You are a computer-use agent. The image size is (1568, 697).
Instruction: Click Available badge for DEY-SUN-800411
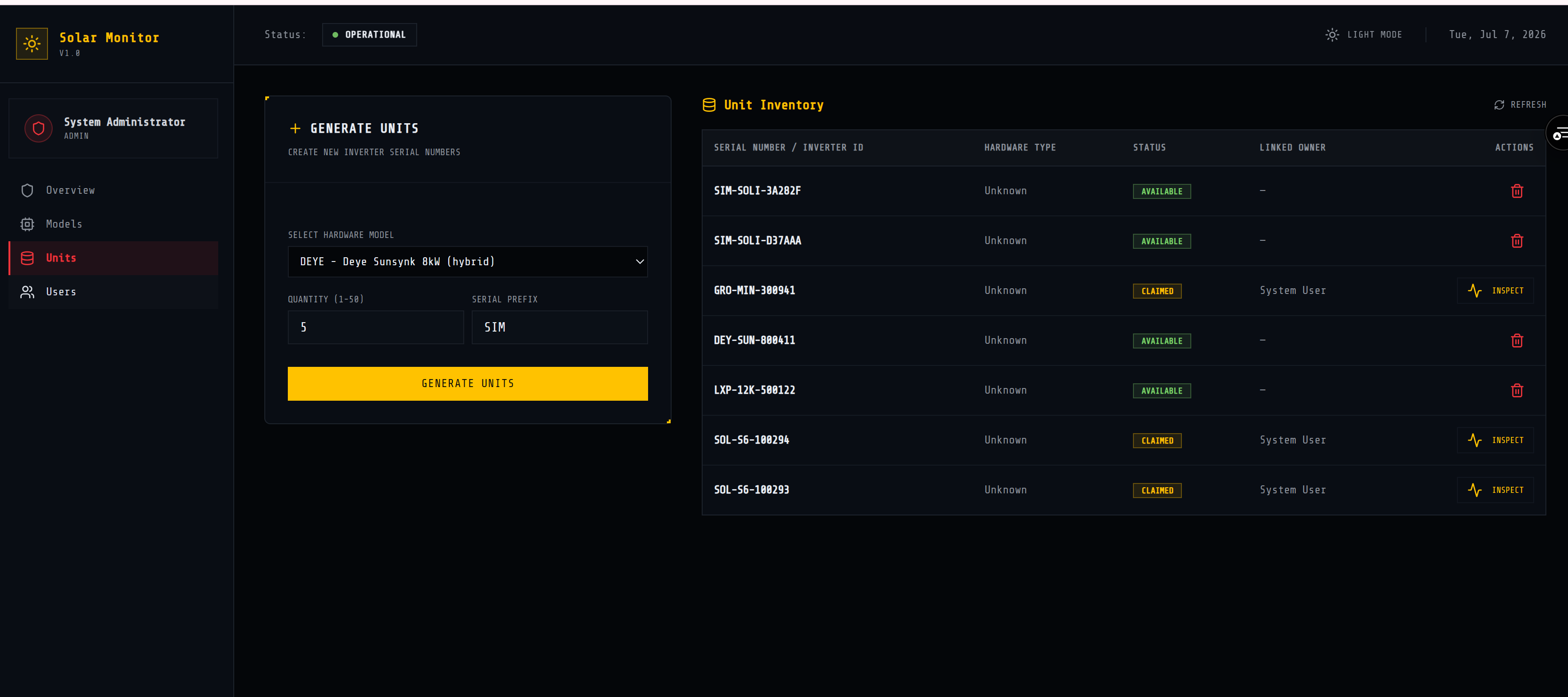[1161, 341]
